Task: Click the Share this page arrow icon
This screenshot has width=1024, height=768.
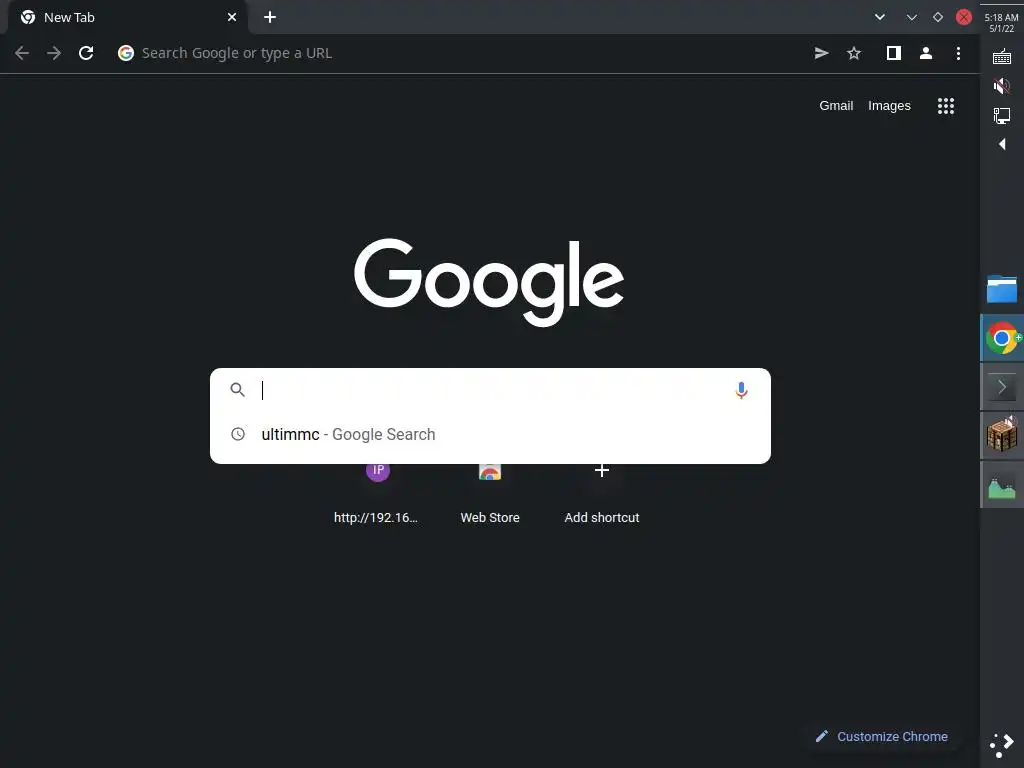Action: pyautogui.click(x=822, y=54)
